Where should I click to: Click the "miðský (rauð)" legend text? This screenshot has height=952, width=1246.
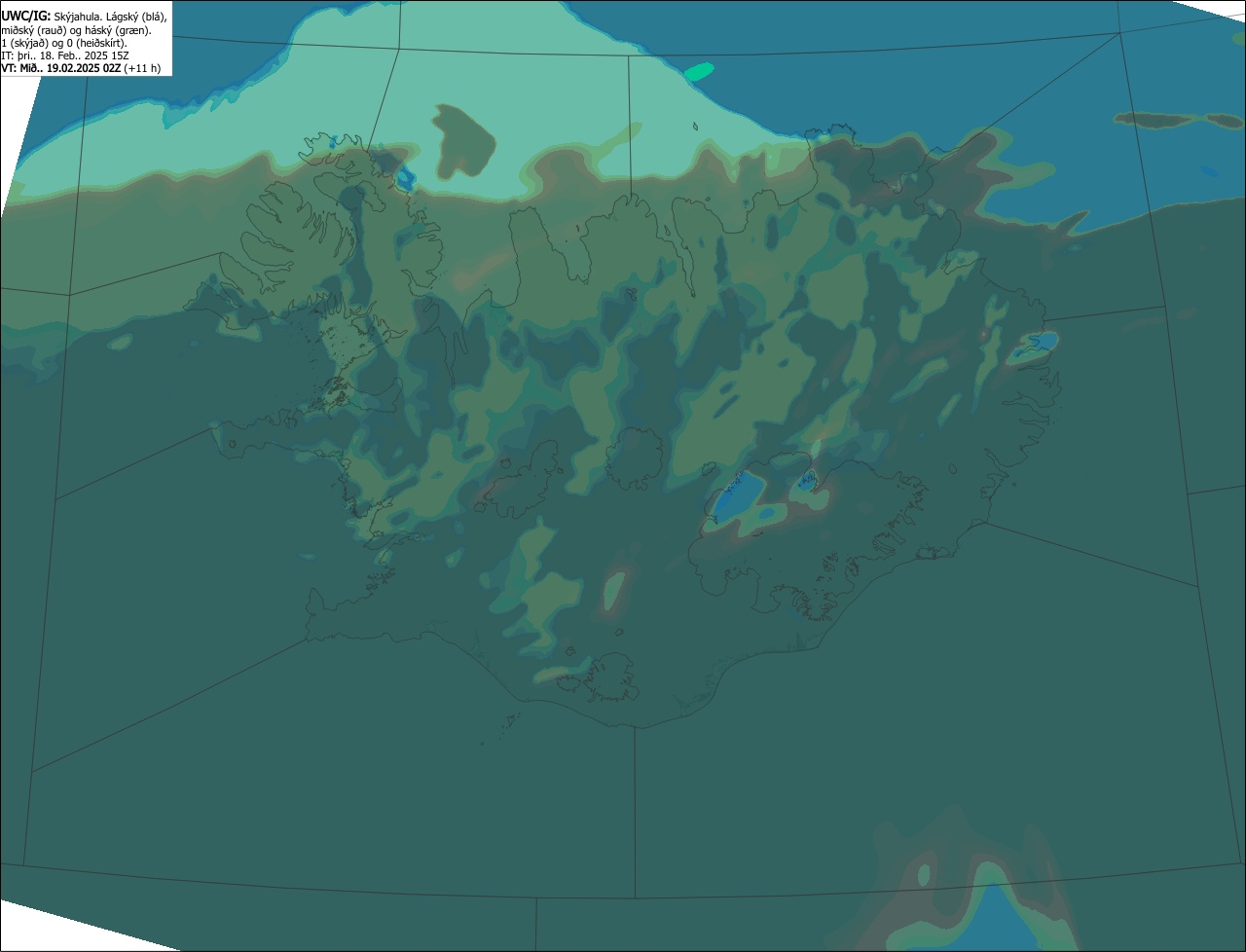(x=34, y=31)
